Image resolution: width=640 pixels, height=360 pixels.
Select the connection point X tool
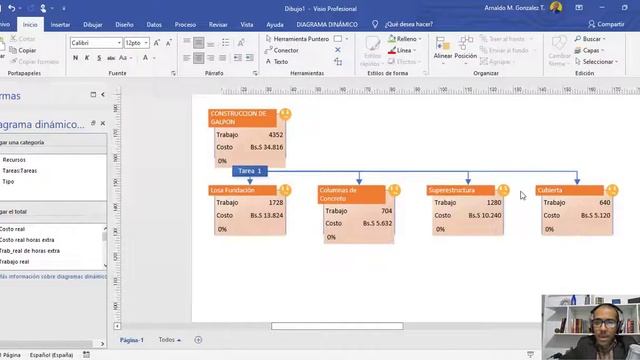(x=338, y=50)
